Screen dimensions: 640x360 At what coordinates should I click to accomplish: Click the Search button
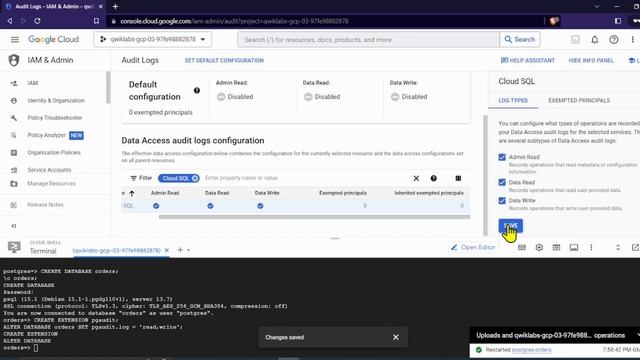520,40
